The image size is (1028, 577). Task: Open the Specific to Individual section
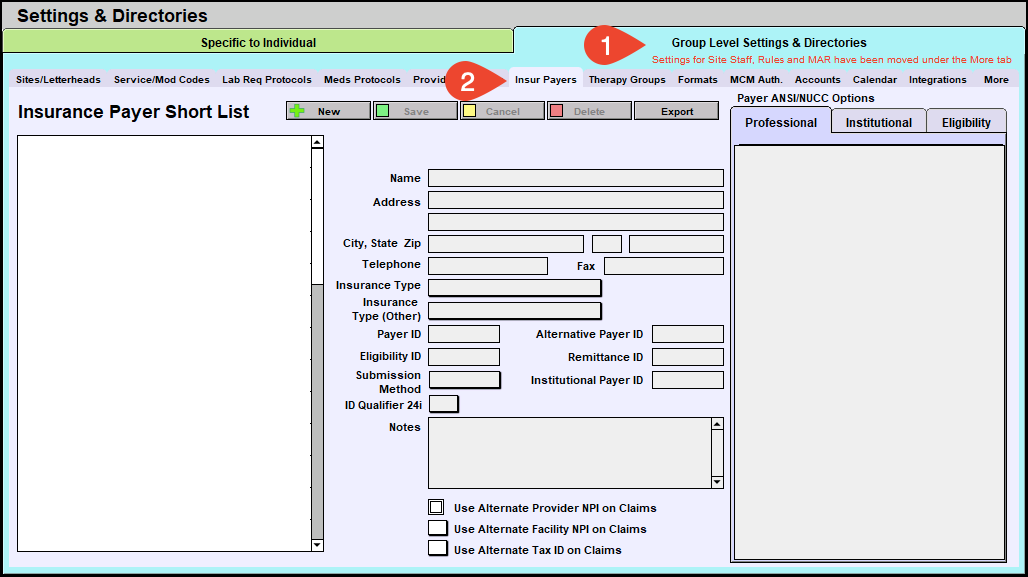tap(258, 42)
